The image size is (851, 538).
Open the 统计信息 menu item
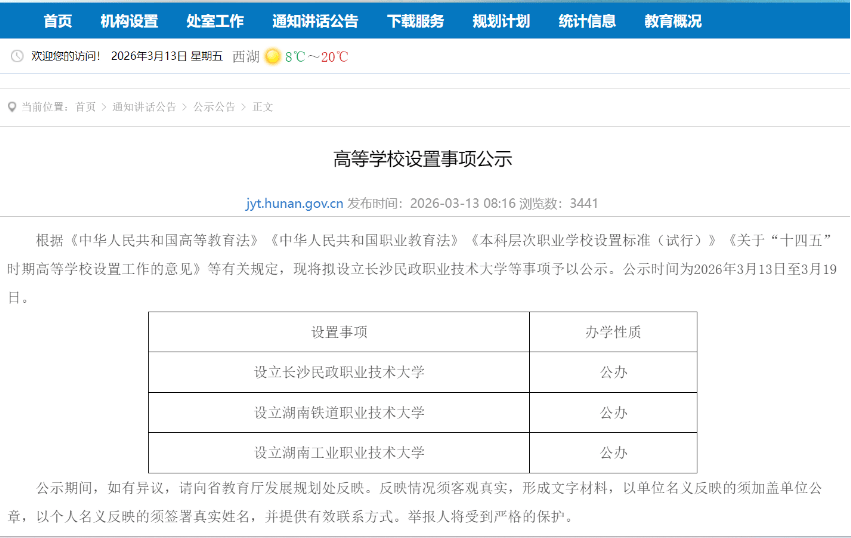point(587,21)
